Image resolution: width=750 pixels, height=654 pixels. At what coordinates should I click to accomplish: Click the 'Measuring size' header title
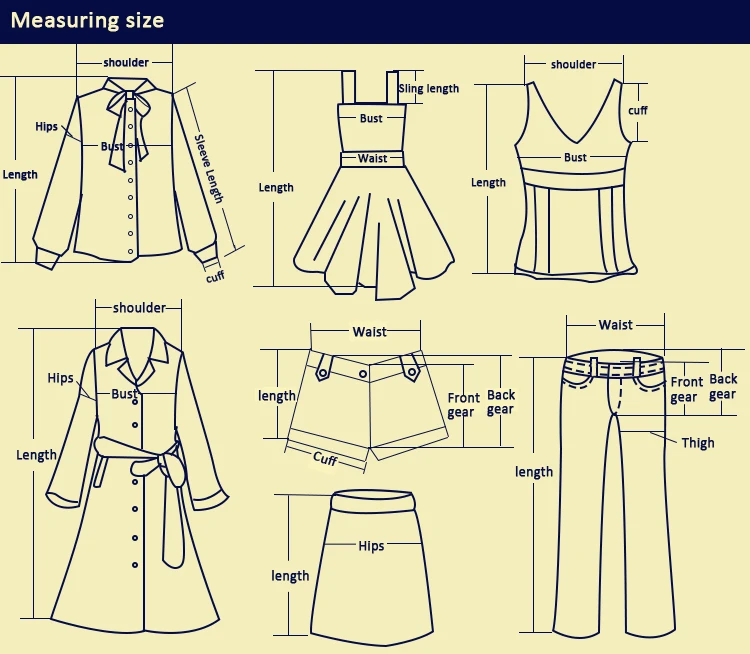click(x=88, y=21)
